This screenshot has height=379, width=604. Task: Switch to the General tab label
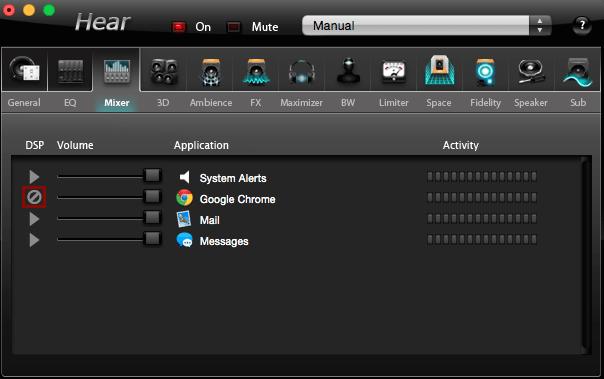pyautogui.click(x=24, y=103)
